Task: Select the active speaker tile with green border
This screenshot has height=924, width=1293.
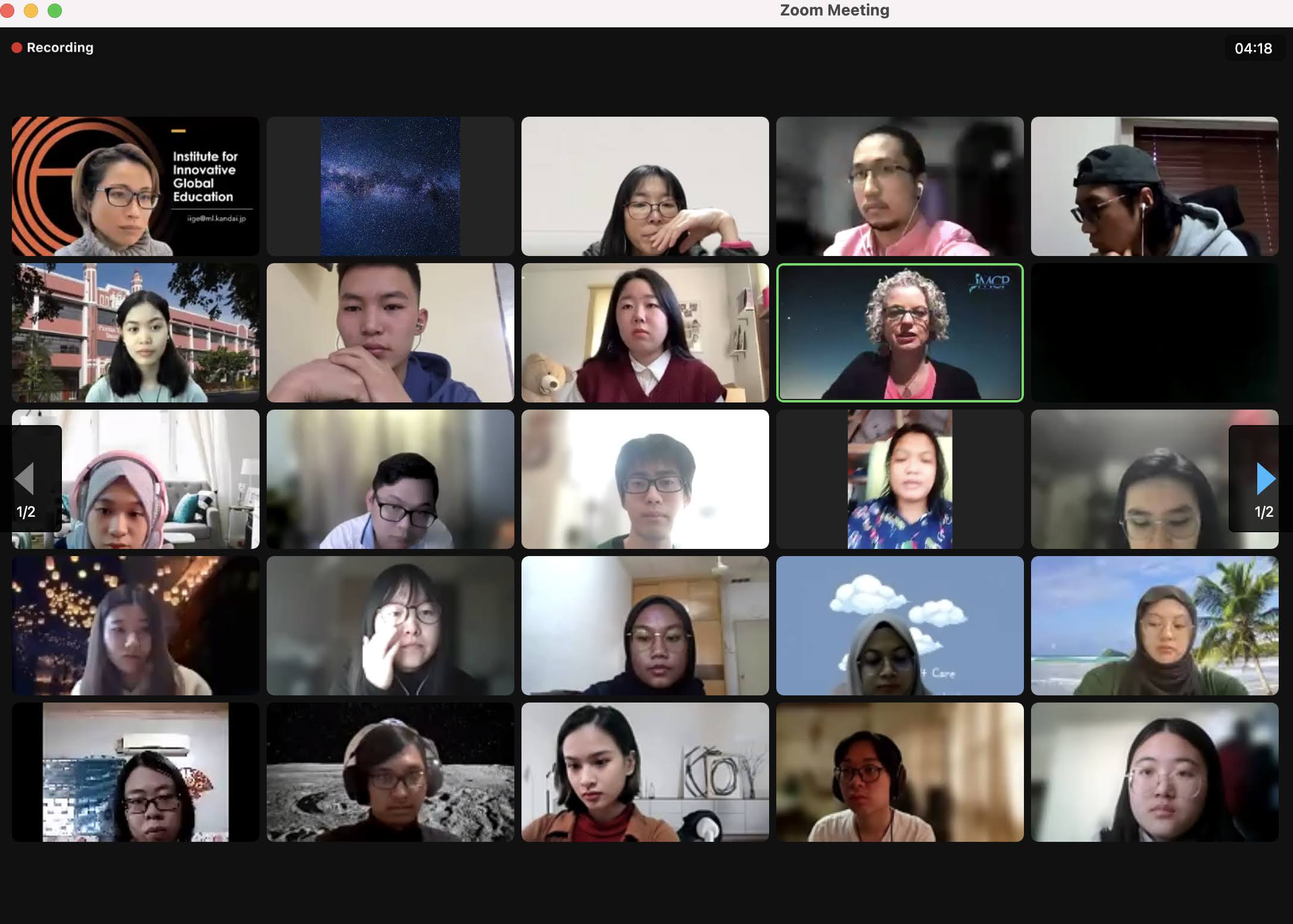Action: 900,333
